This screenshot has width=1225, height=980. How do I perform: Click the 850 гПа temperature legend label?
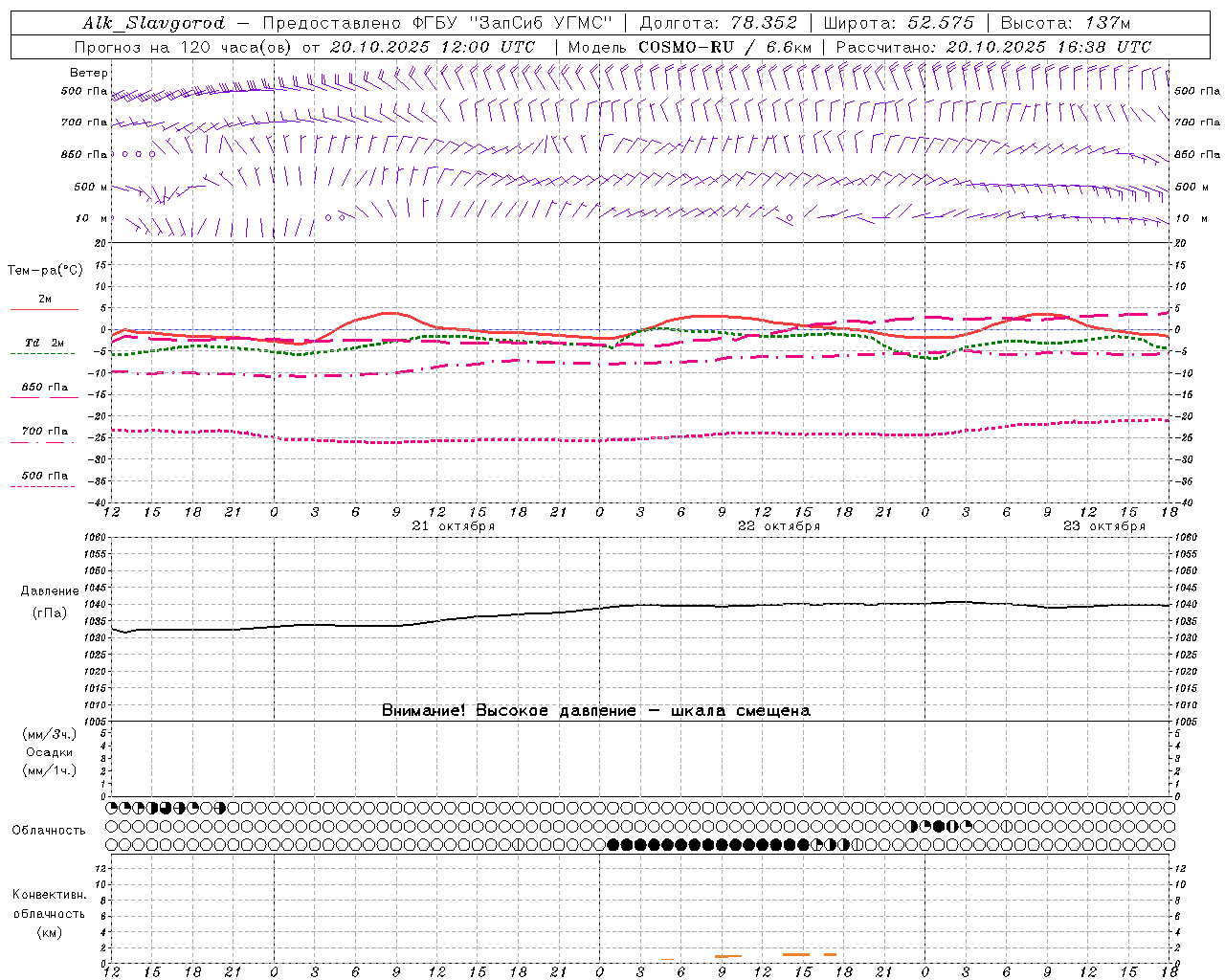tap(45, 388)
